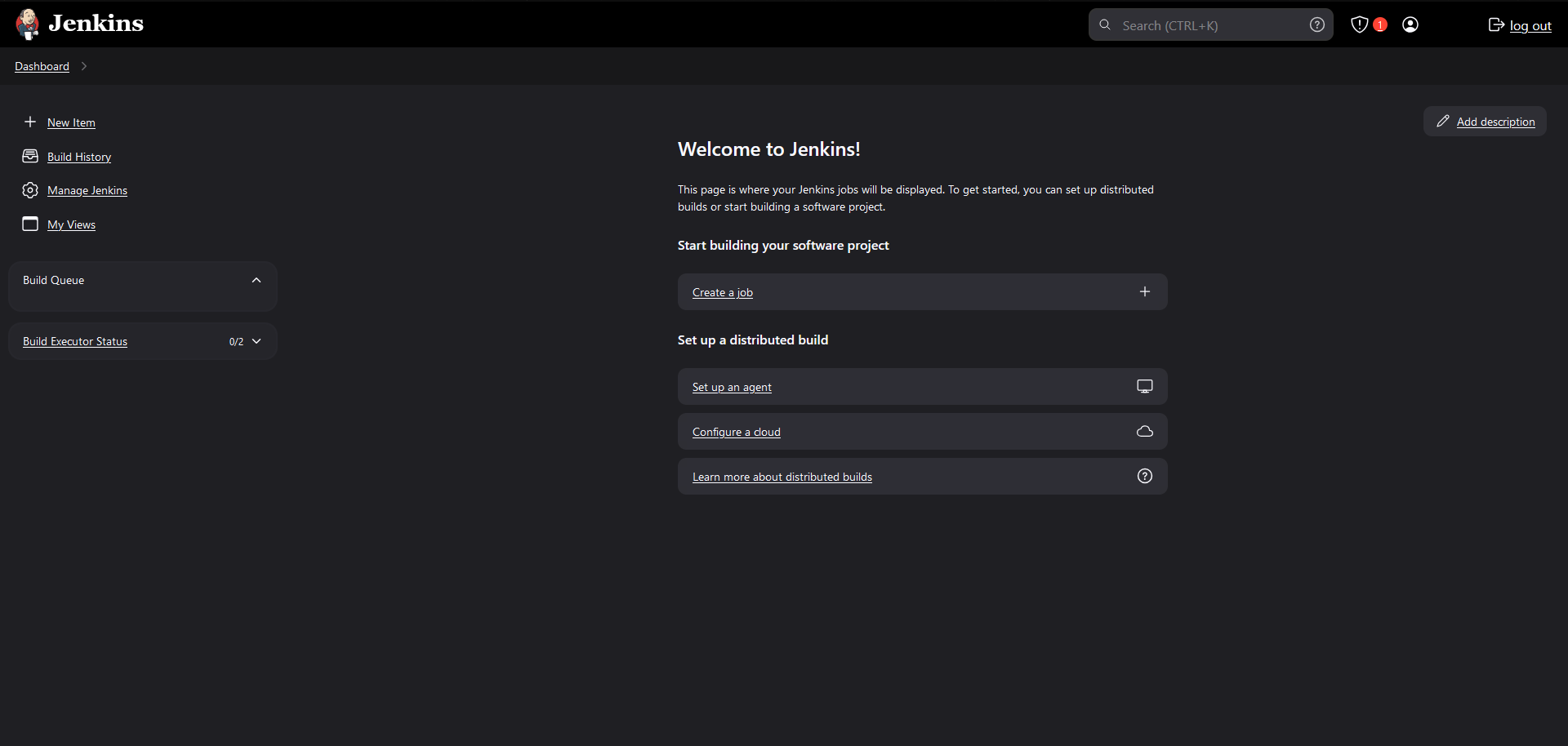Open the security shield warnings icon
The width and height of the screenshot is (1568, 746).
pos(1359,24)
